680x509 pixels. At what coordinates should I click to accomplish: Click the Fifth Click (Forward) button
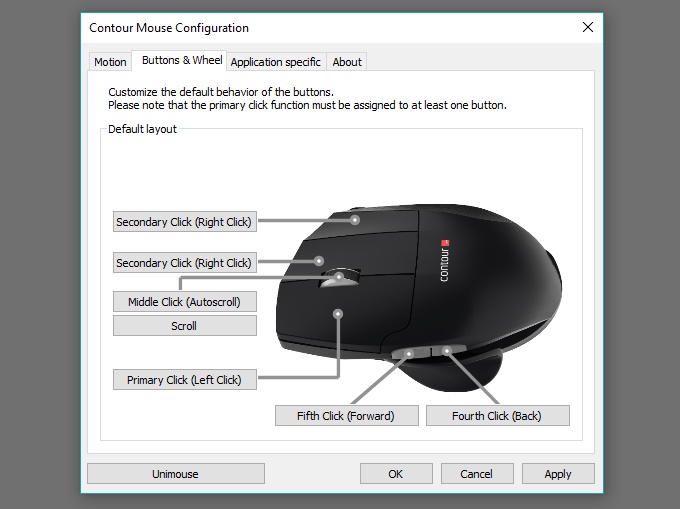pyautogui.click(x=347, y=416)
